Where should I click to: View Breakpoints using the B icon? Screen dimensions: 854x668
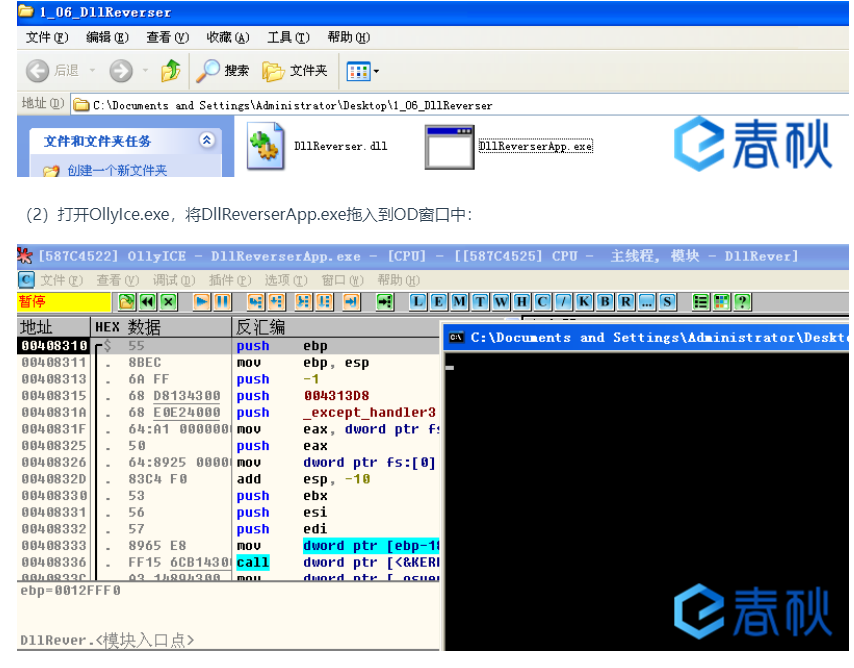click(x=605, y=301)
